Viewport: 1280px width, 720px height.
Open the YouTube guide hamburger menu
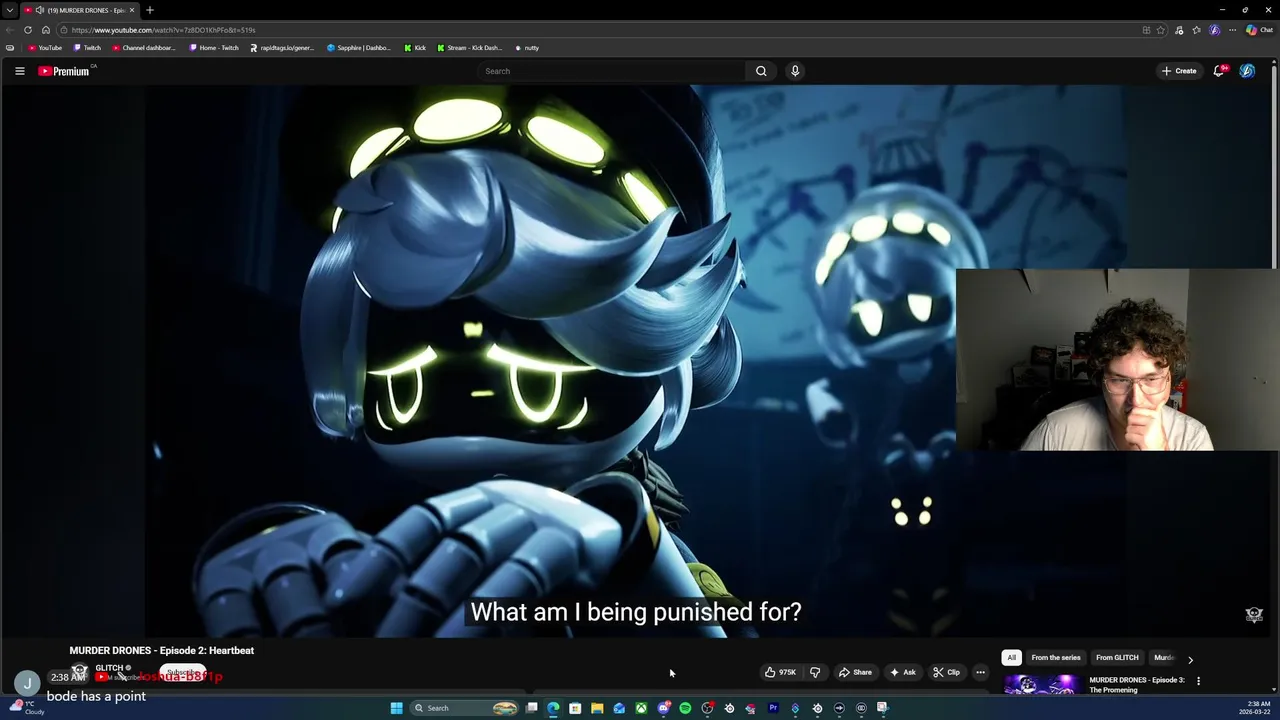(19, 71)
